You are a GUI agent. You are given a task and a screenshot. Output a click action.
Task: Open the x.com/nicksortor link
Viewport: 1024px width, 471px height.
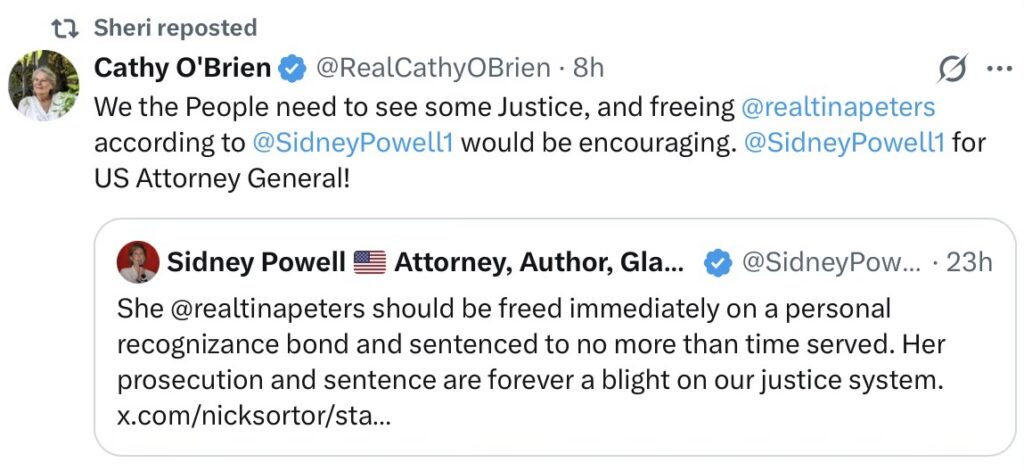pos(253,415)
